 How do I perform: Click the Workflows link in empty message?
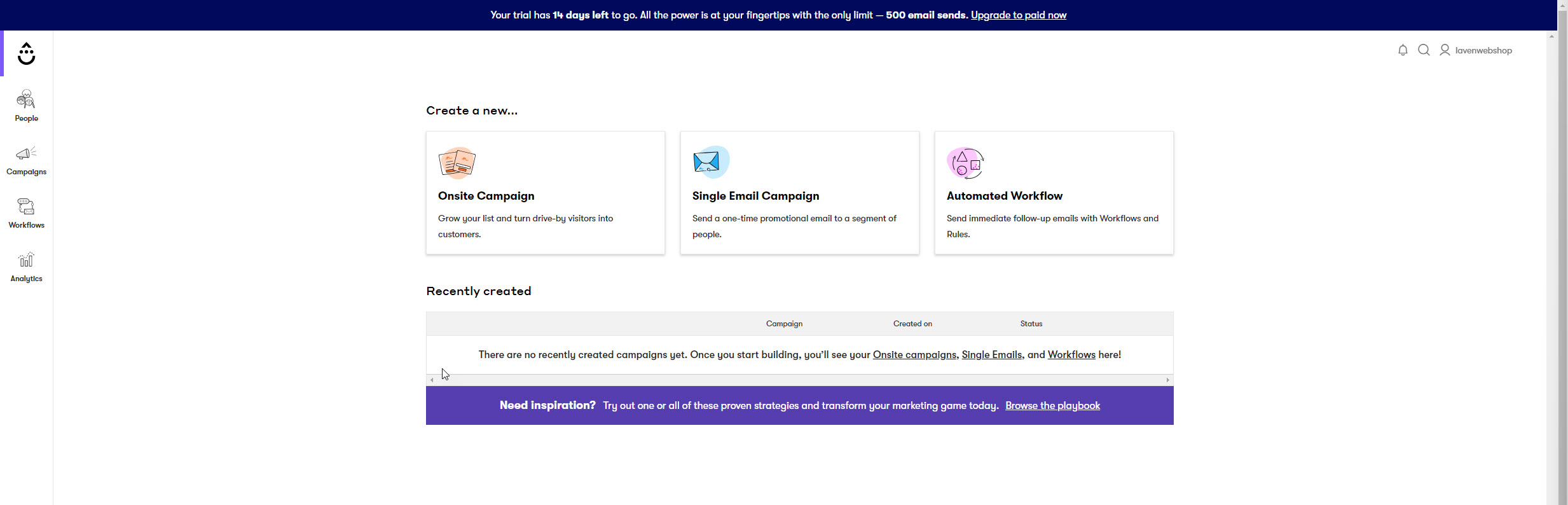coord(1071,355)
